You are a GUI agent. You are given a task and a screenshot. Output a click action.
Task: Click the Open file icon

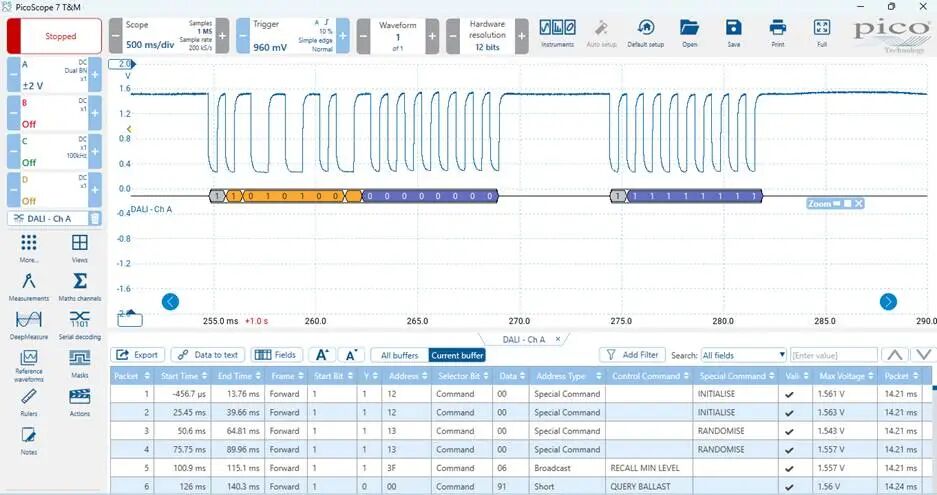point(689,33)
